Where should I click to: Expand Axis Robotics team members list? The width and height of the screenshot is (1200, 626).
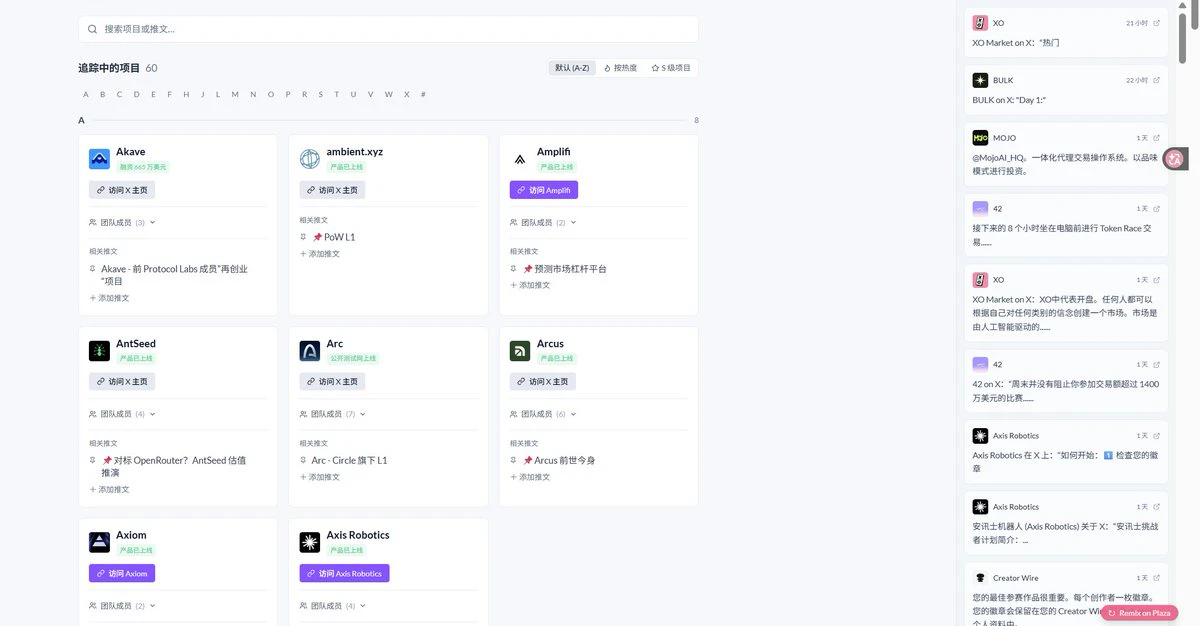pos(333,606)
